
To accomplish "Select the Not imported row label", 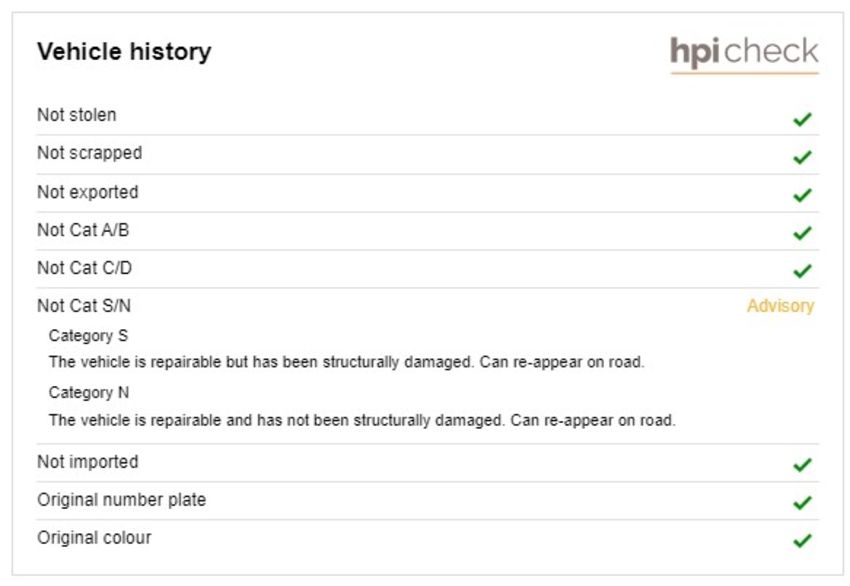I will coord(88,462).
